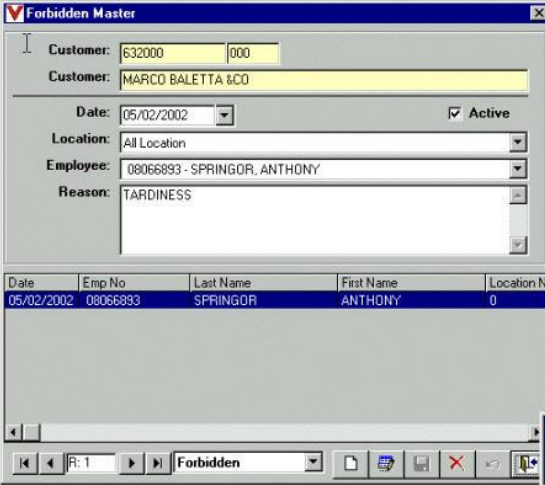
Task: Sort by the Date column header
Action: click(x=41, y=283)
